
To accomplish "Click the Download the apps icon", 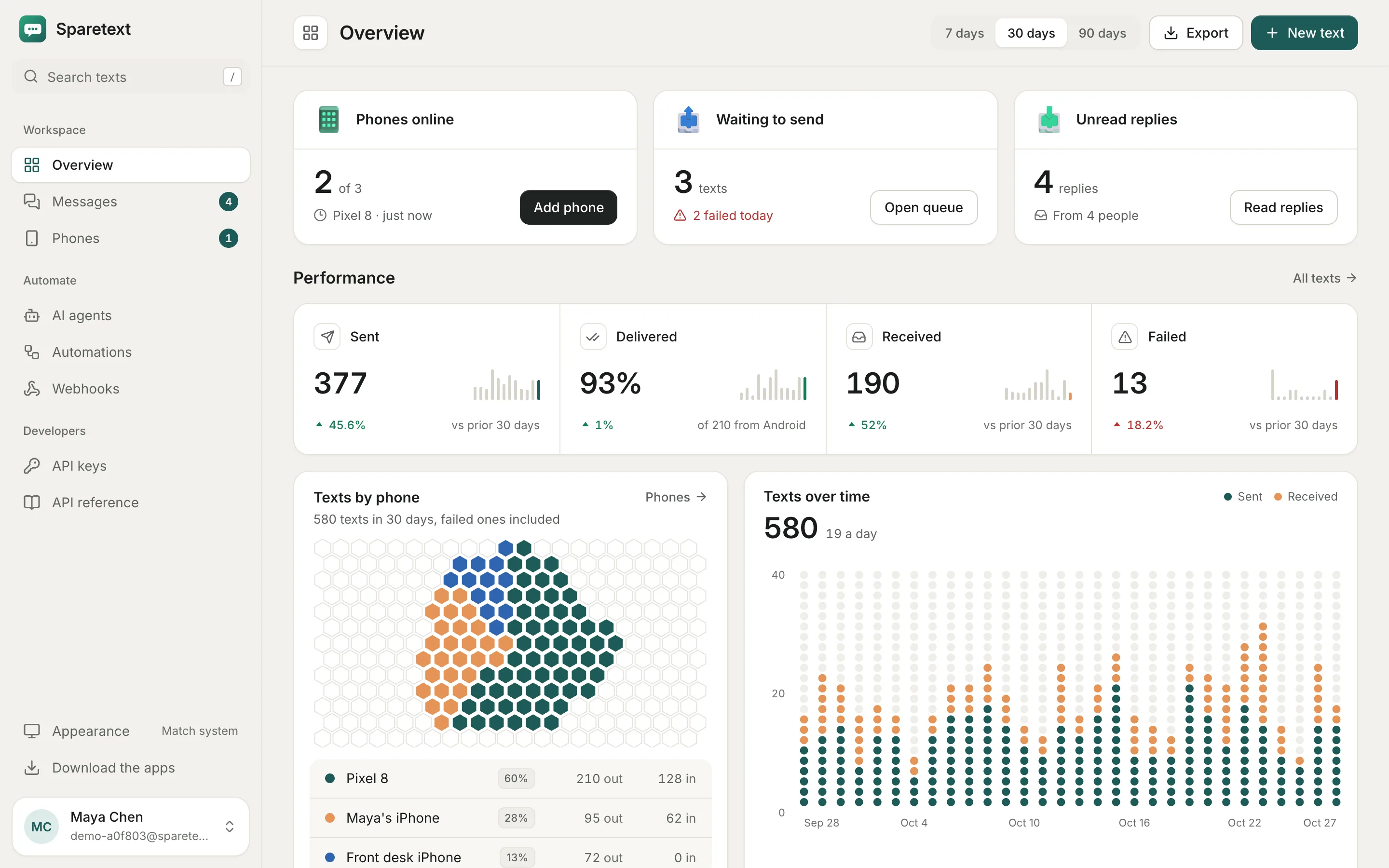I will click(31, 768).
